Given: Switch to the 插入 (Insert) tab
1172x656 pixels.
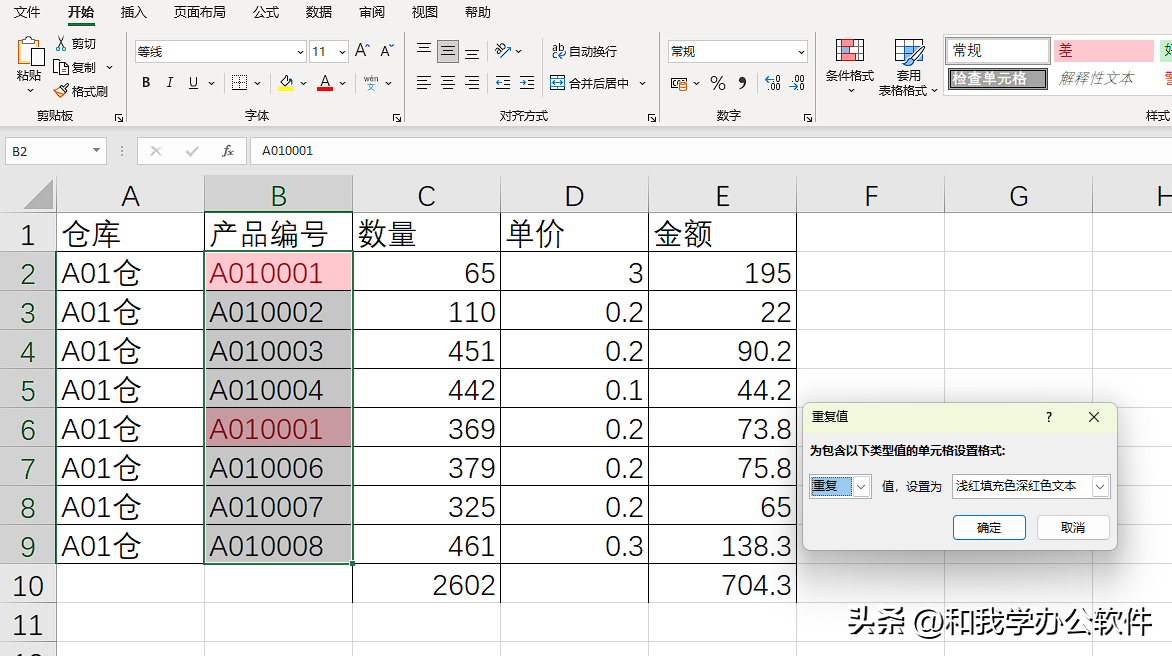Looking at the screenshot, I should point(134,12).
